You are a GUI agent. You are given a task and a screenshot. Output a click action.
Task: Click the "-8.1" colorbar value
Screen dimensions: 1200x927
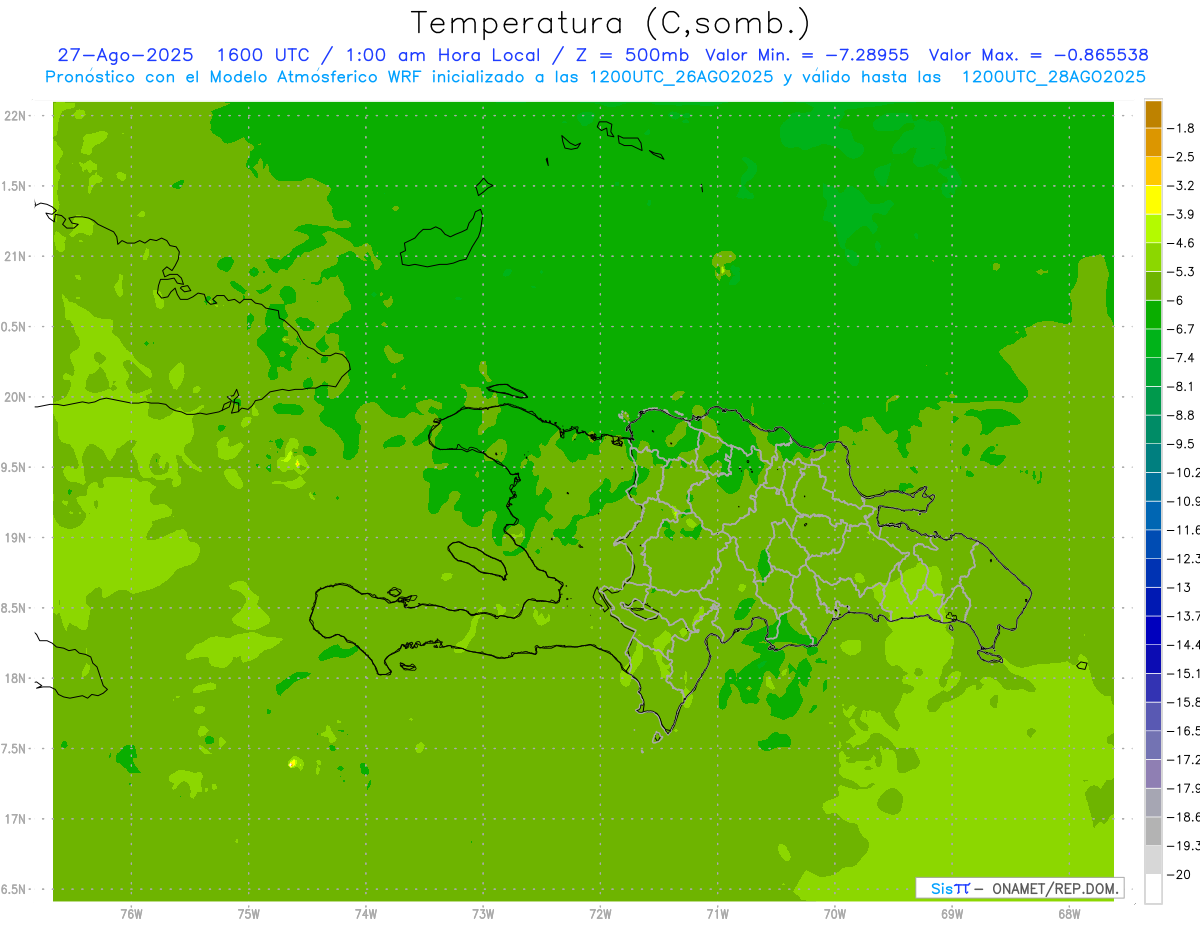click(x=1182, y=386)
